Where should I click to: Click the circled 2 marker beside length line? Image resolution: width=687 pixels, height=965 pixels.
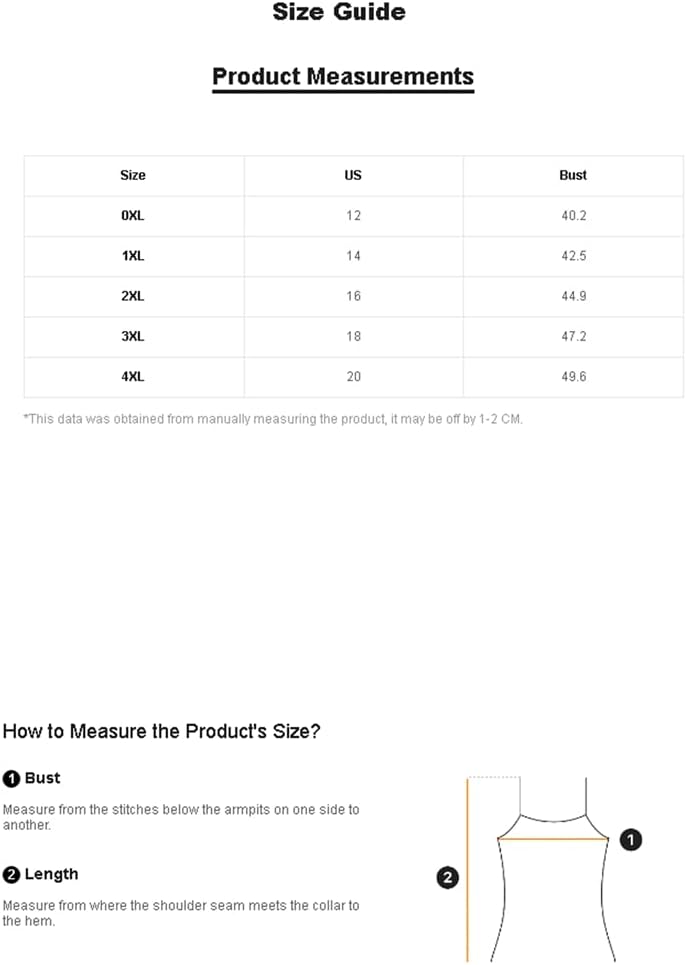click(448, 877)
